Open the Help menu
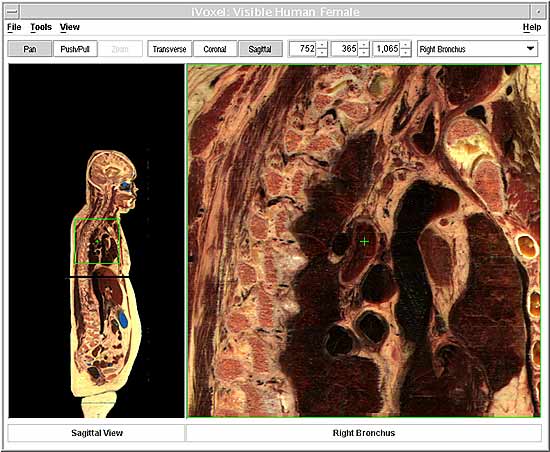 click(532, 27)
